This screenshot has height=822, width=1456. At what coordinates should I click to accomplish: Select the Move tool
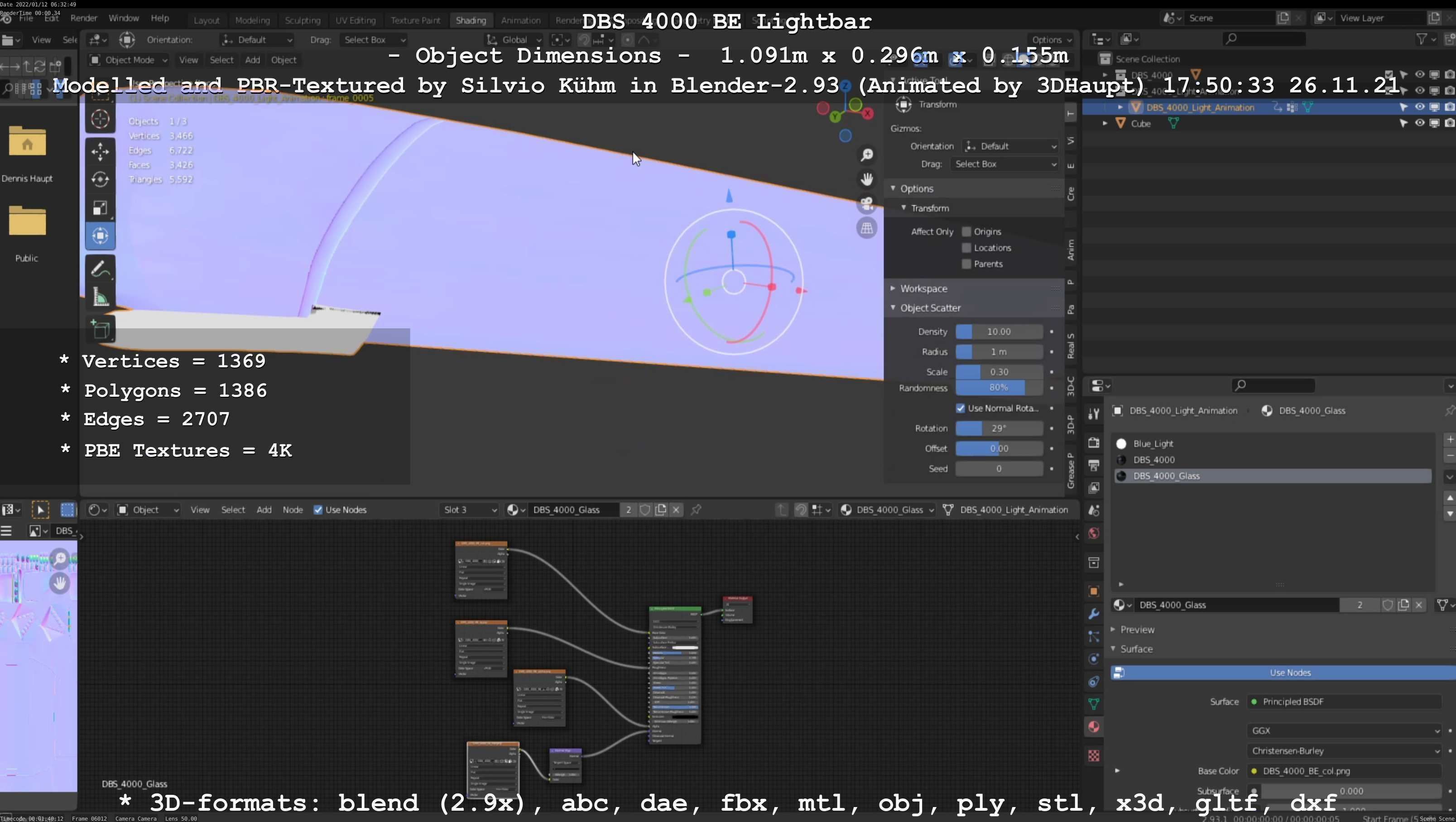(100, 151)
